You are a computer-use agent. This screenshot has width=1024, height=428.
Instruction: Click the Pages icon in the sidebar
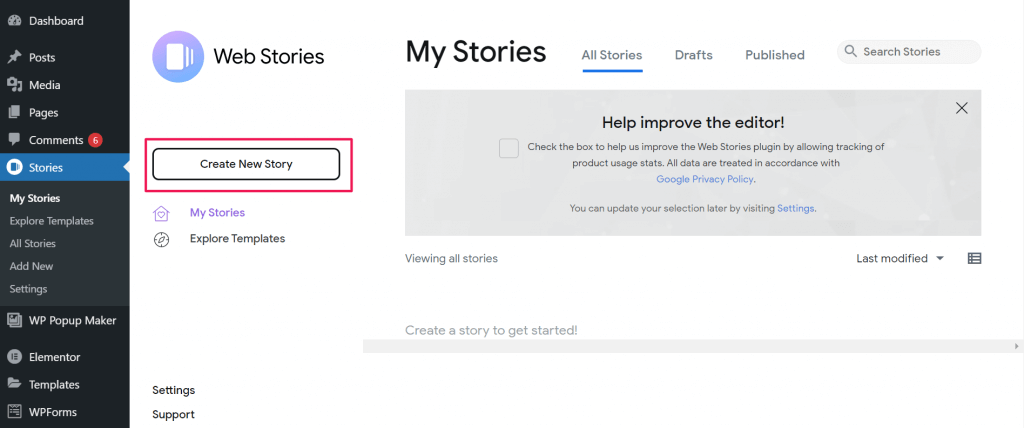(14, 112)
